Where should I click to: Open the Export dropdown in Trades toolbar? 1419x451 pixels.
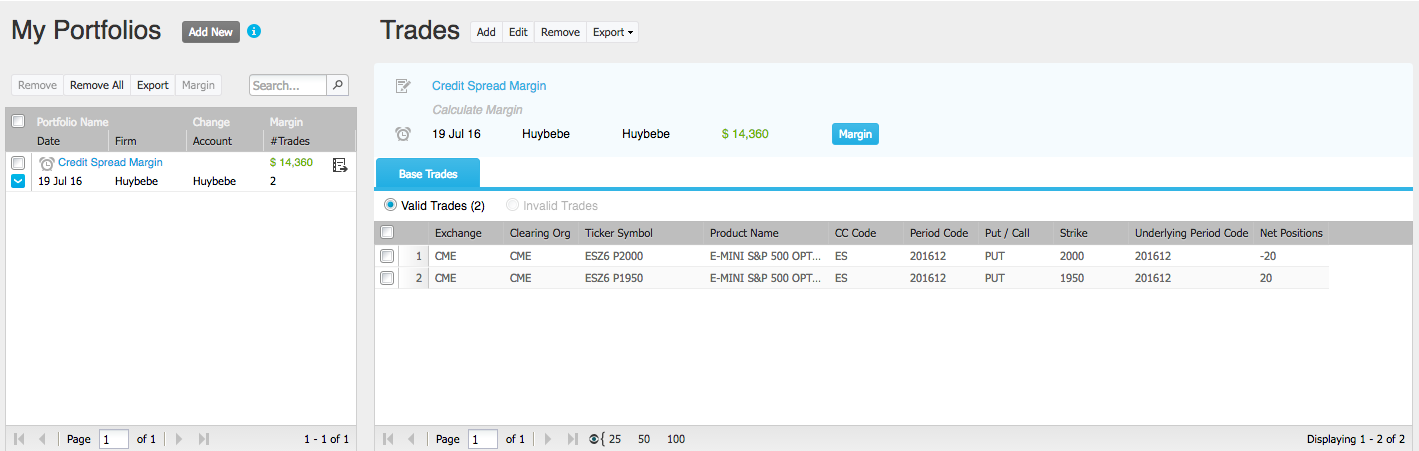point(613,32)
